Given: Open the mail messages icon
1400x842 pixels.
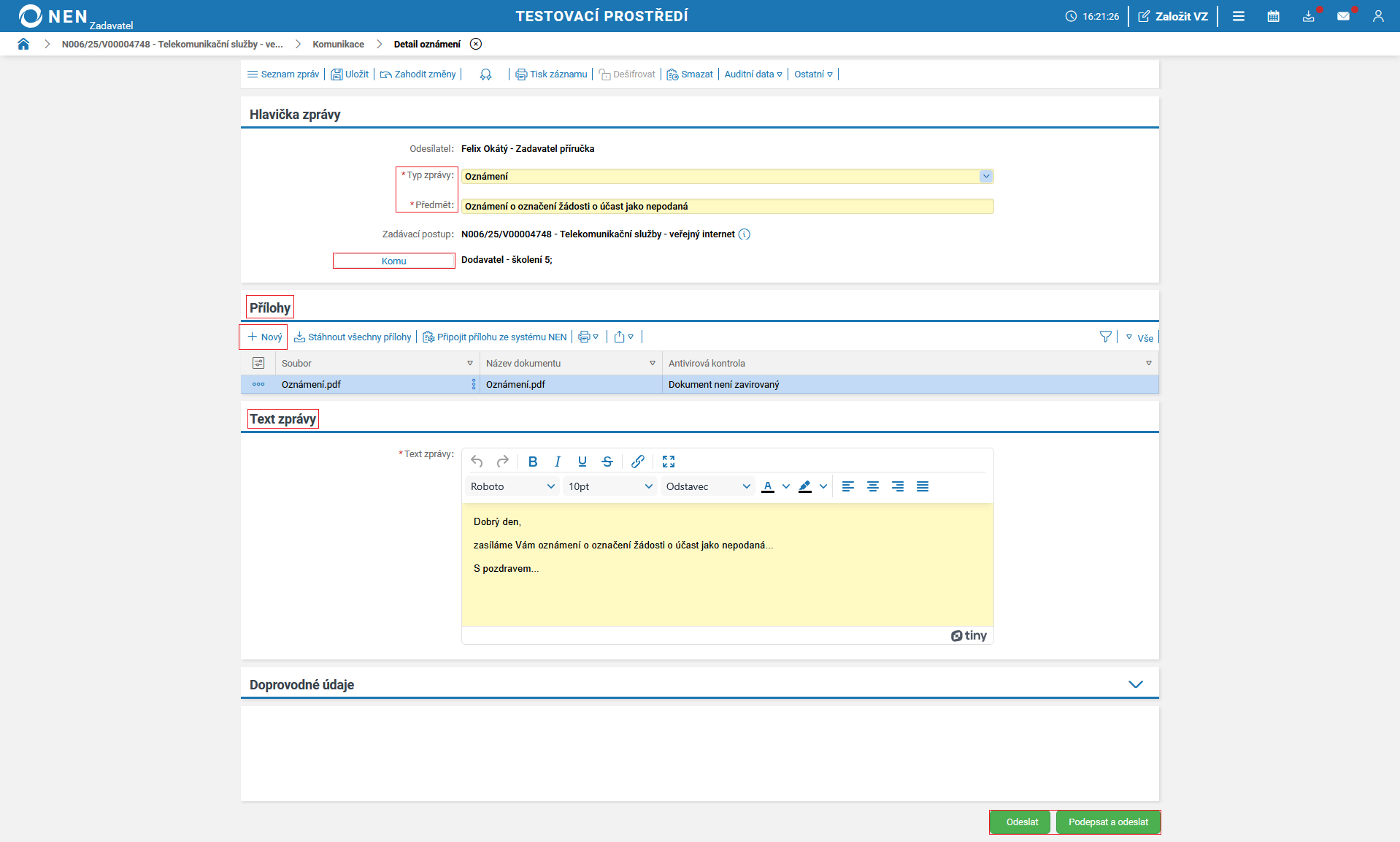Looking at the screenshot, I should 1343,16.
